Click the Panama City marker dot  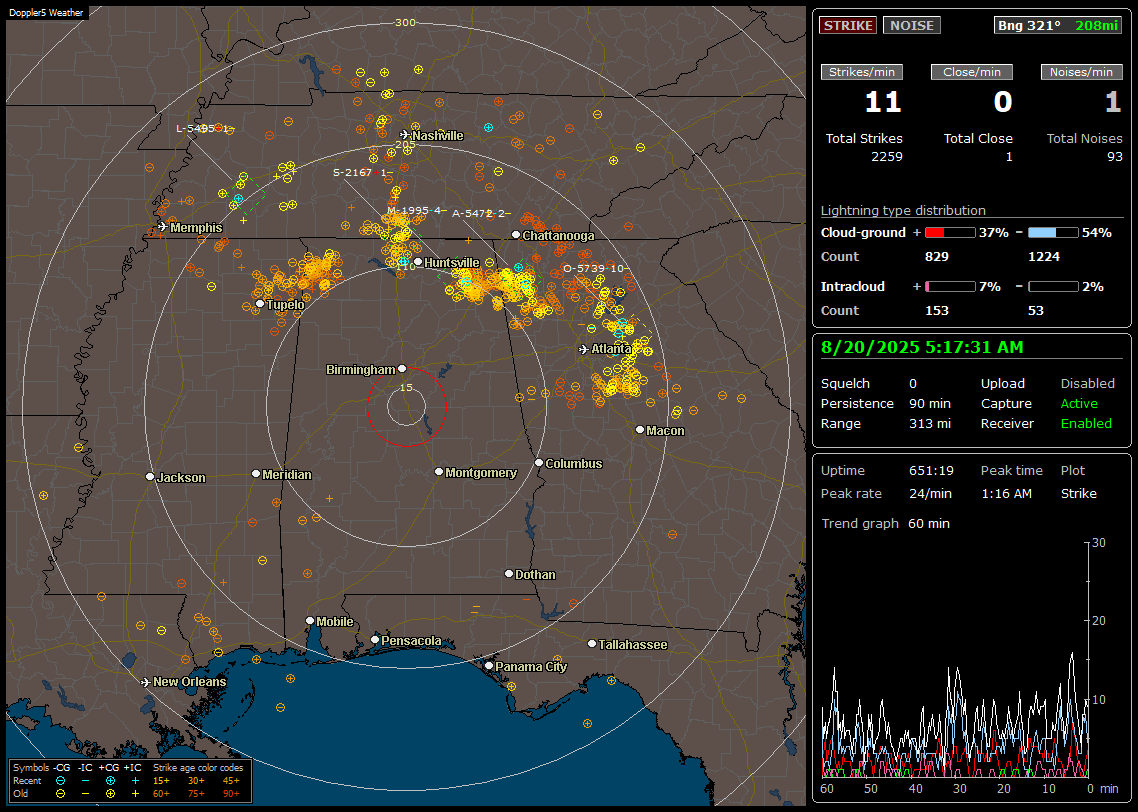pyautogui.click(x=489, y=665)
